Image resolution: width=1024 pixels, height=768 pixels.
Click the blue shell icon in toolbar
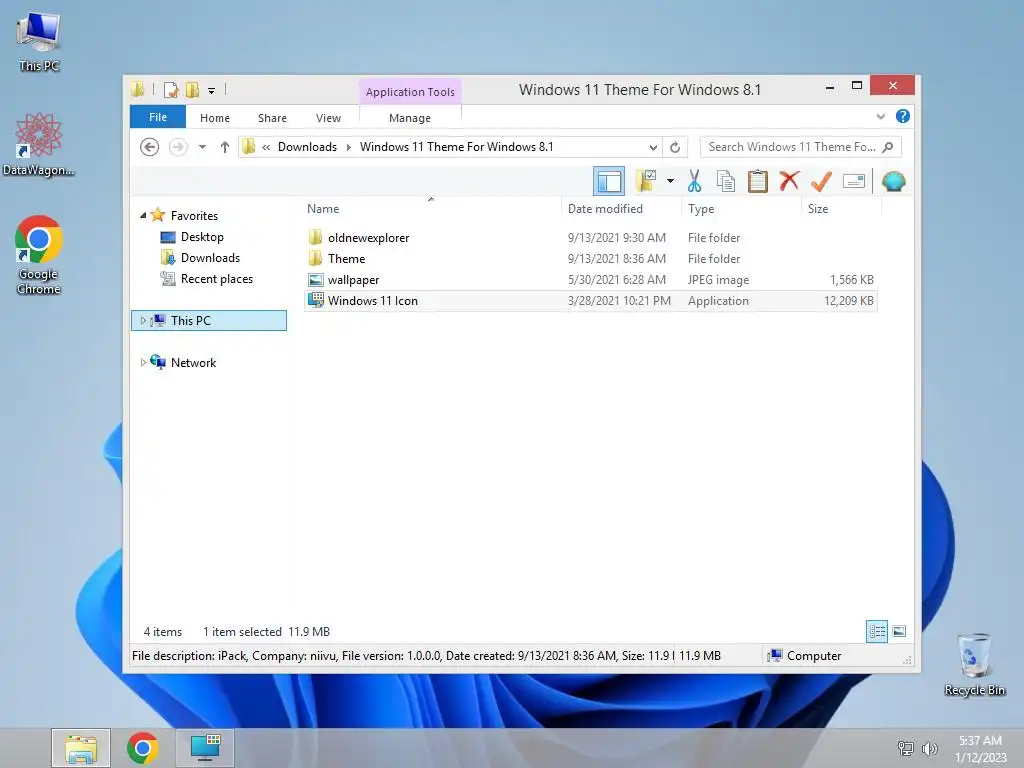pos(893,181)
